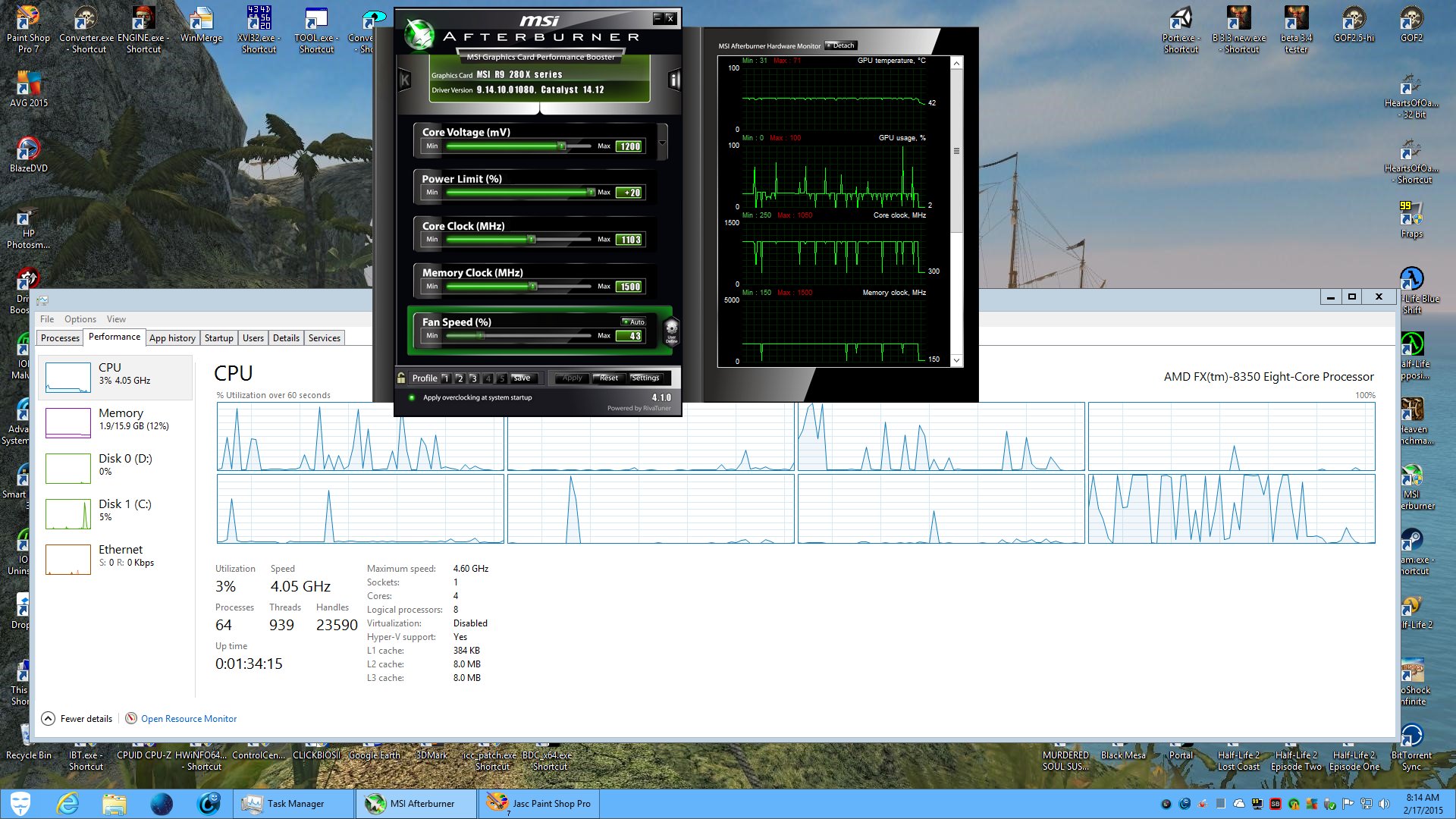Viewport: 1456px width, 819px height.
Task: Select Afterburner profile slot 1
Action: coord(446,378)
